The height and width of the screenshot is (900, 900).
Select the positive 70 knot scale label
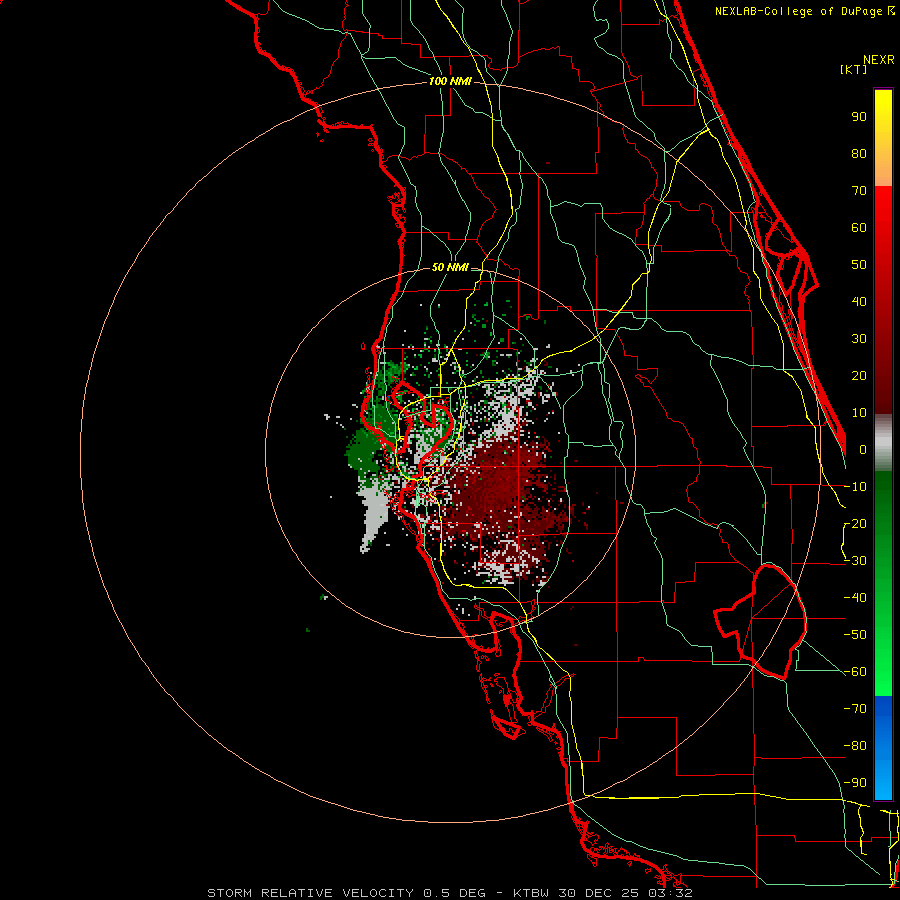point(859,191)
